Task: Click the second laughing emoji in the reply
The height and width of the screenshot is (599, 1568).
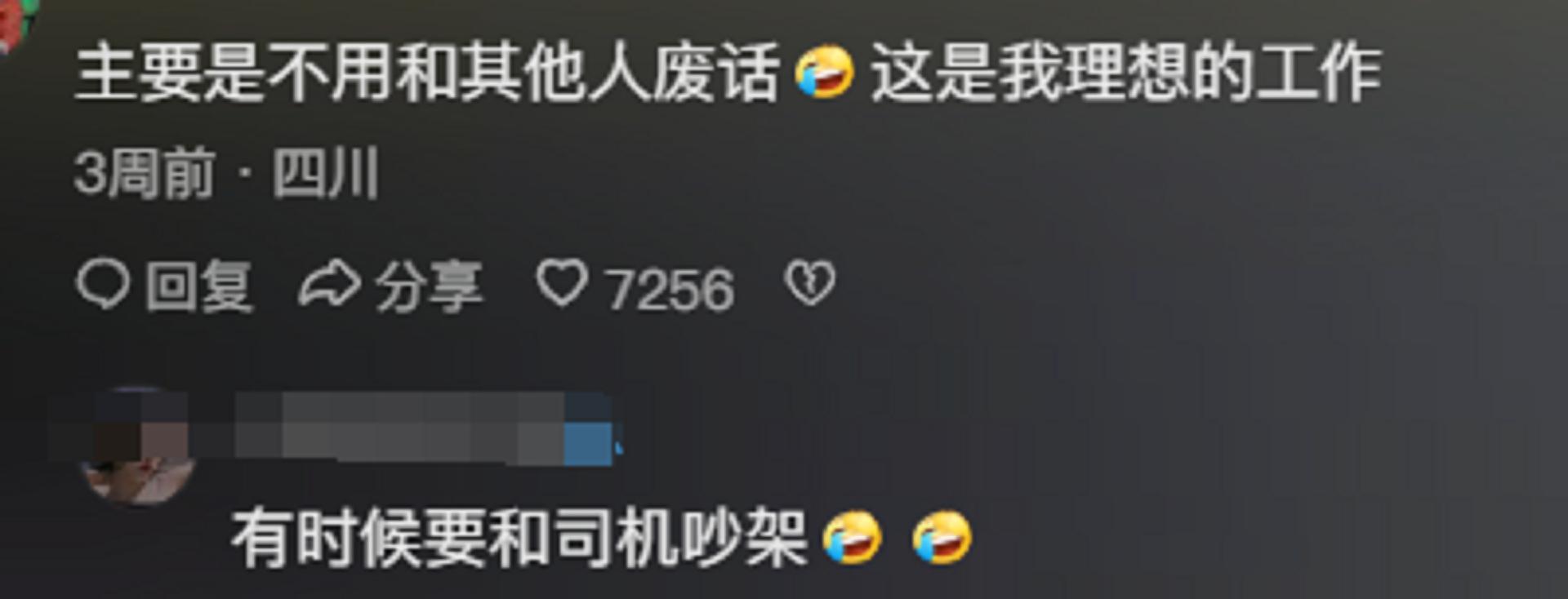Action: tap(942, 538)
